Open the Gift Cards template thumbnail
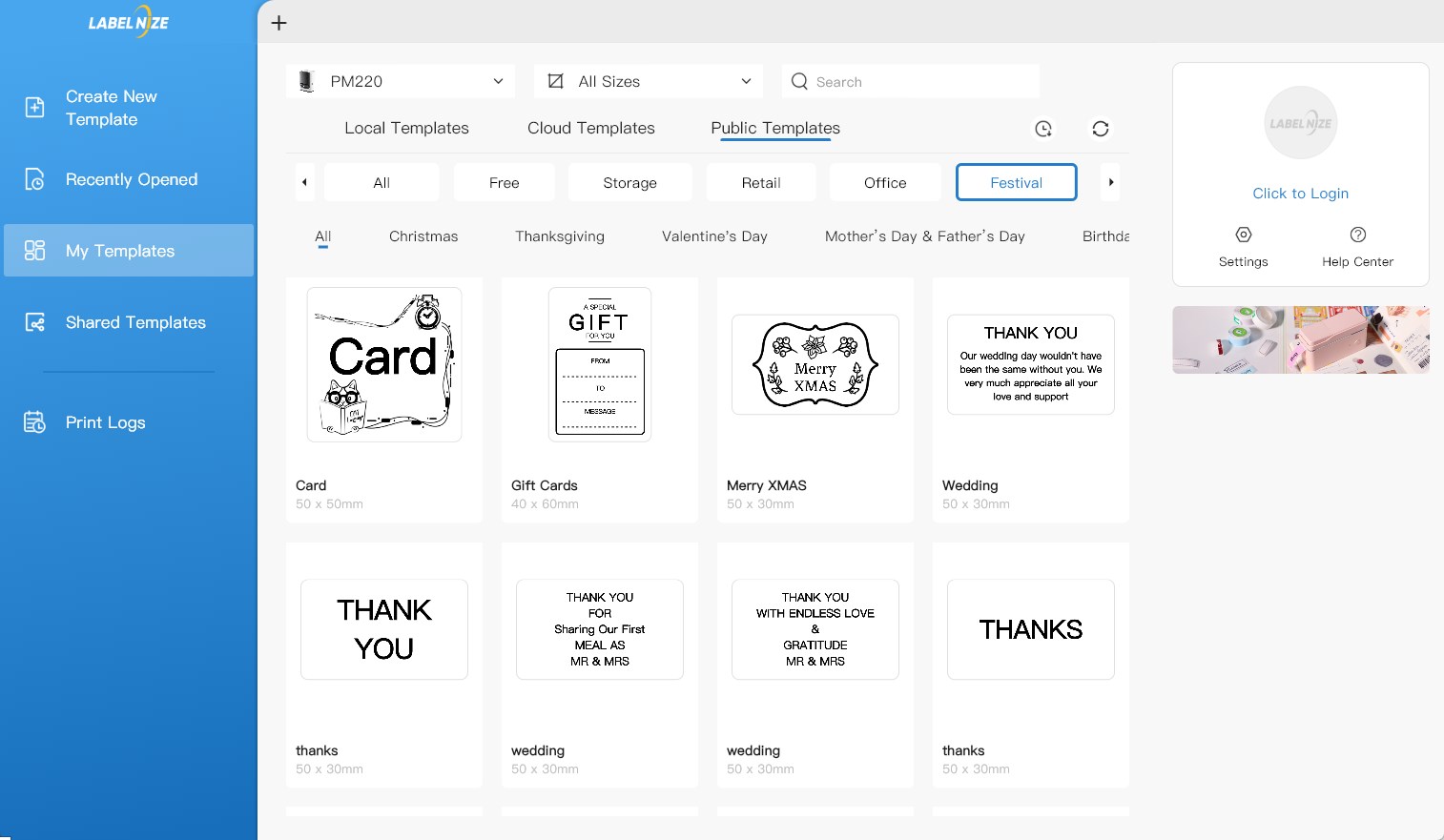 600,364
